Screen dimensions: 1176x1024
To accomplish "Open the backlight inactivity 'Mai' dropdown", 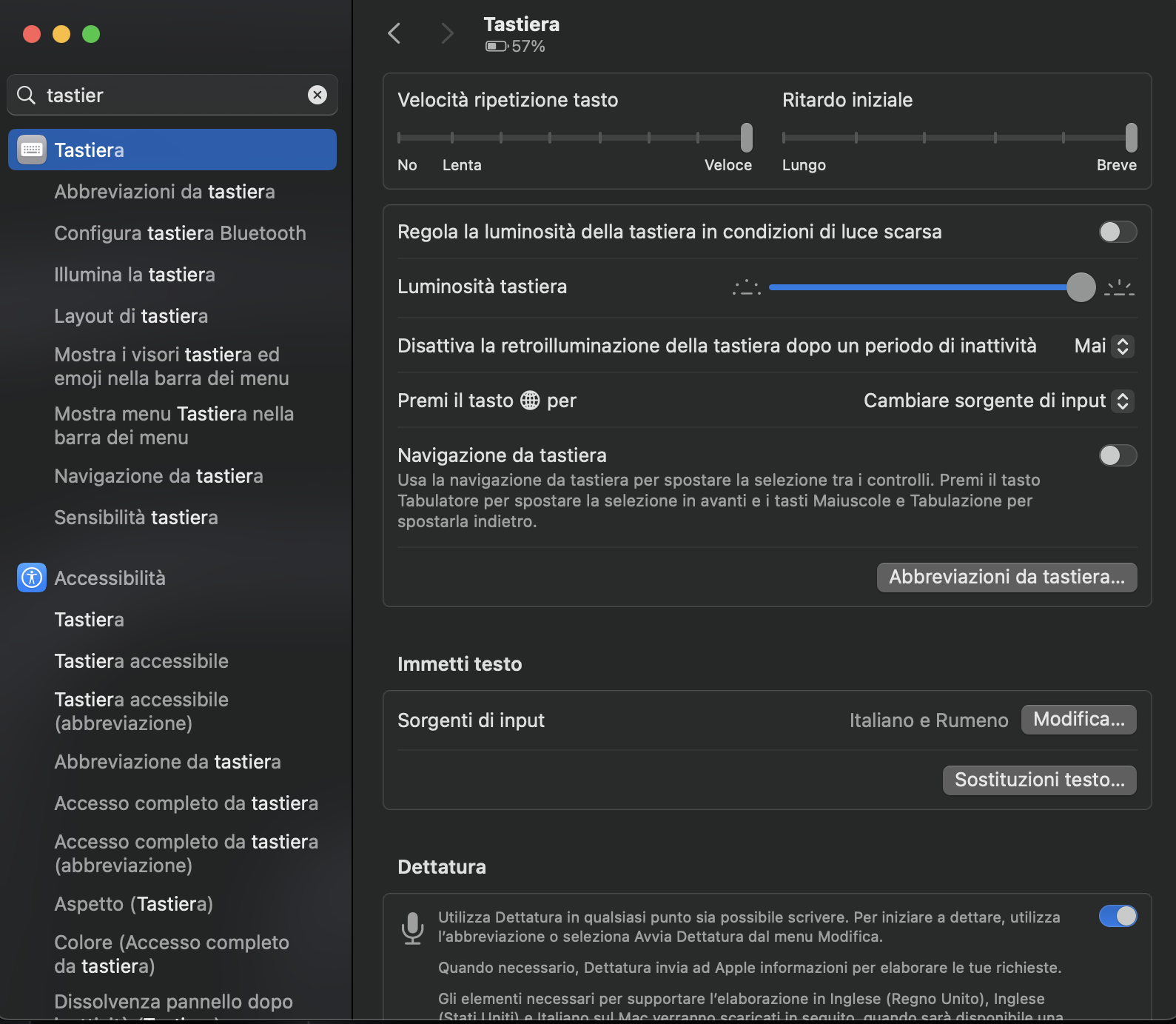I will pyautogui.click(x=1103, y=346).
